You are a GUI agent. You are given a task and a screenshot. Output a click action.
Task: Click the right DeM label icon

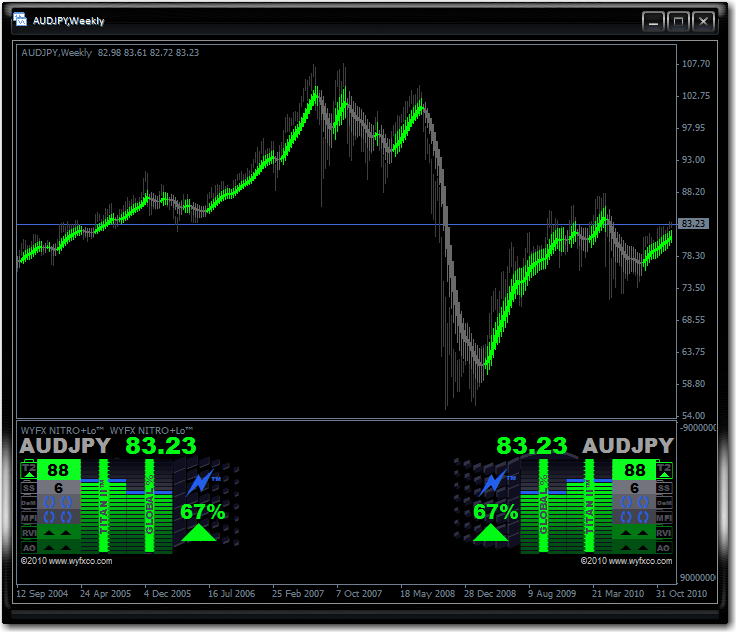pos(664,503)
